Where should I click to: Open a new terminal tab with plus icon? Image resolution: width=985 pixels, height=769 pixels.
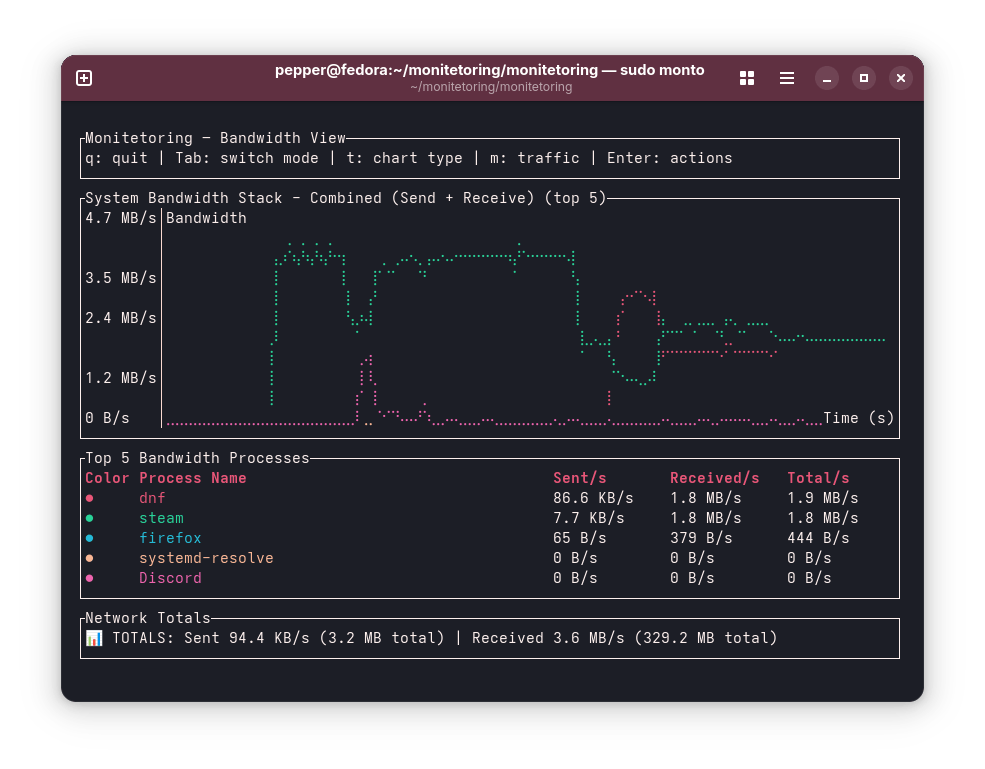(x=84, y=78)
